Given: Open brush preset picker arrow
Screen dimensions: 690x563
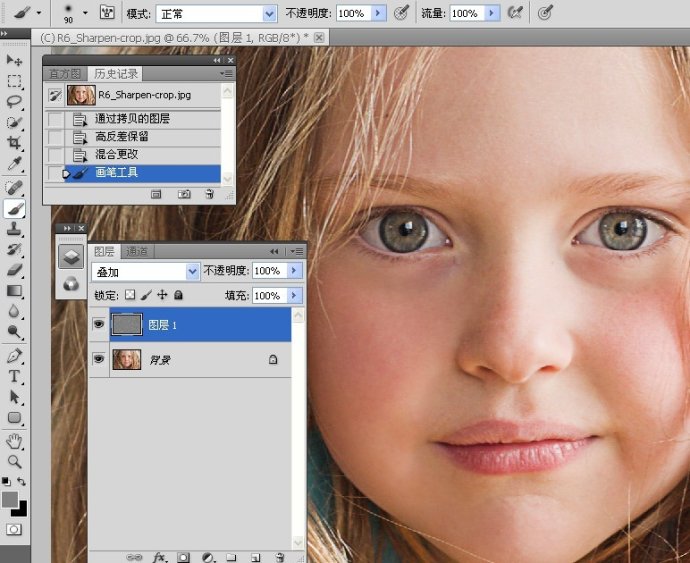Looking at the screenshot, I should (x=85, y=13).
